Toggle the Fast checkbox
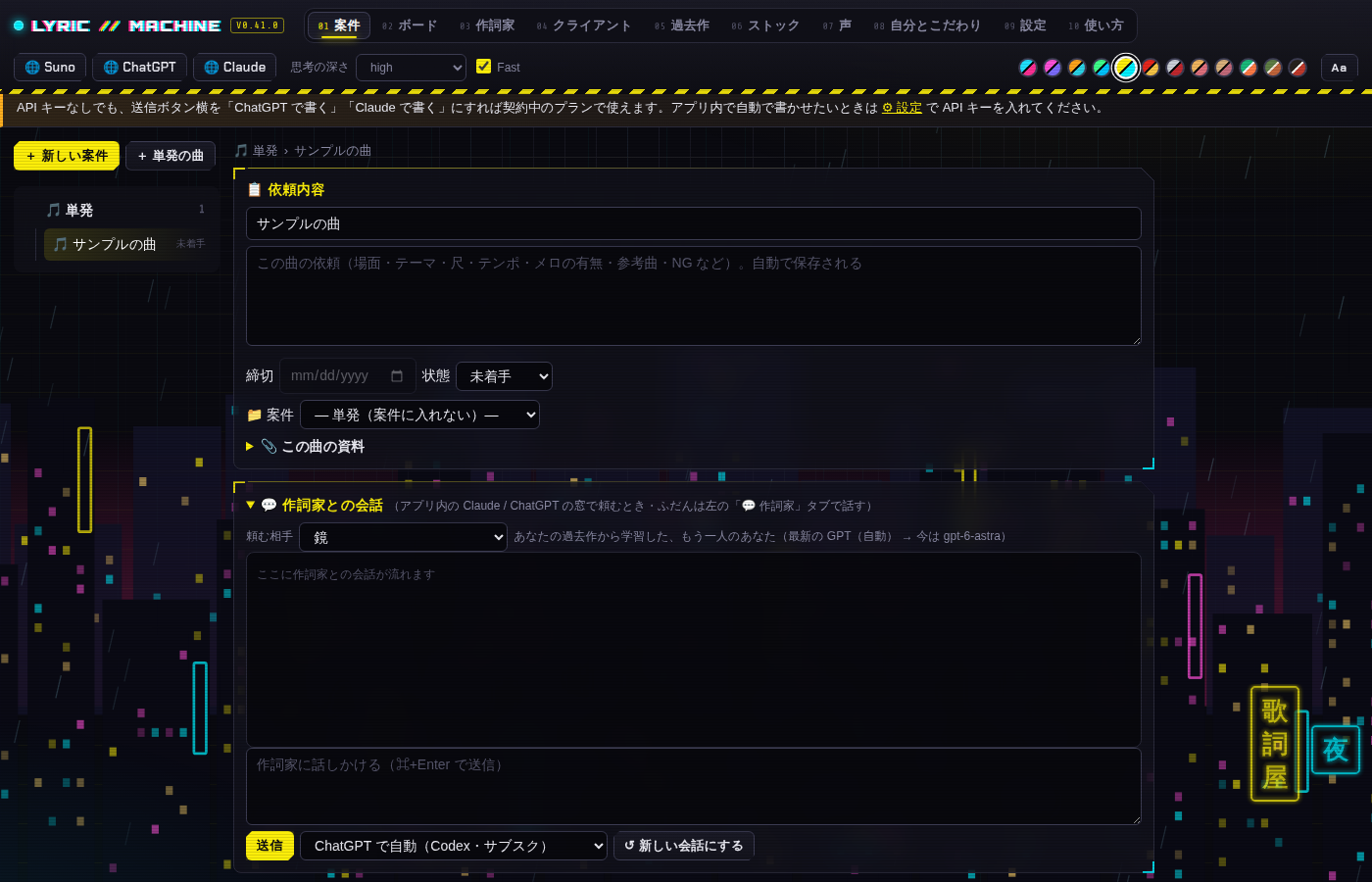 [x=483, y=66]
